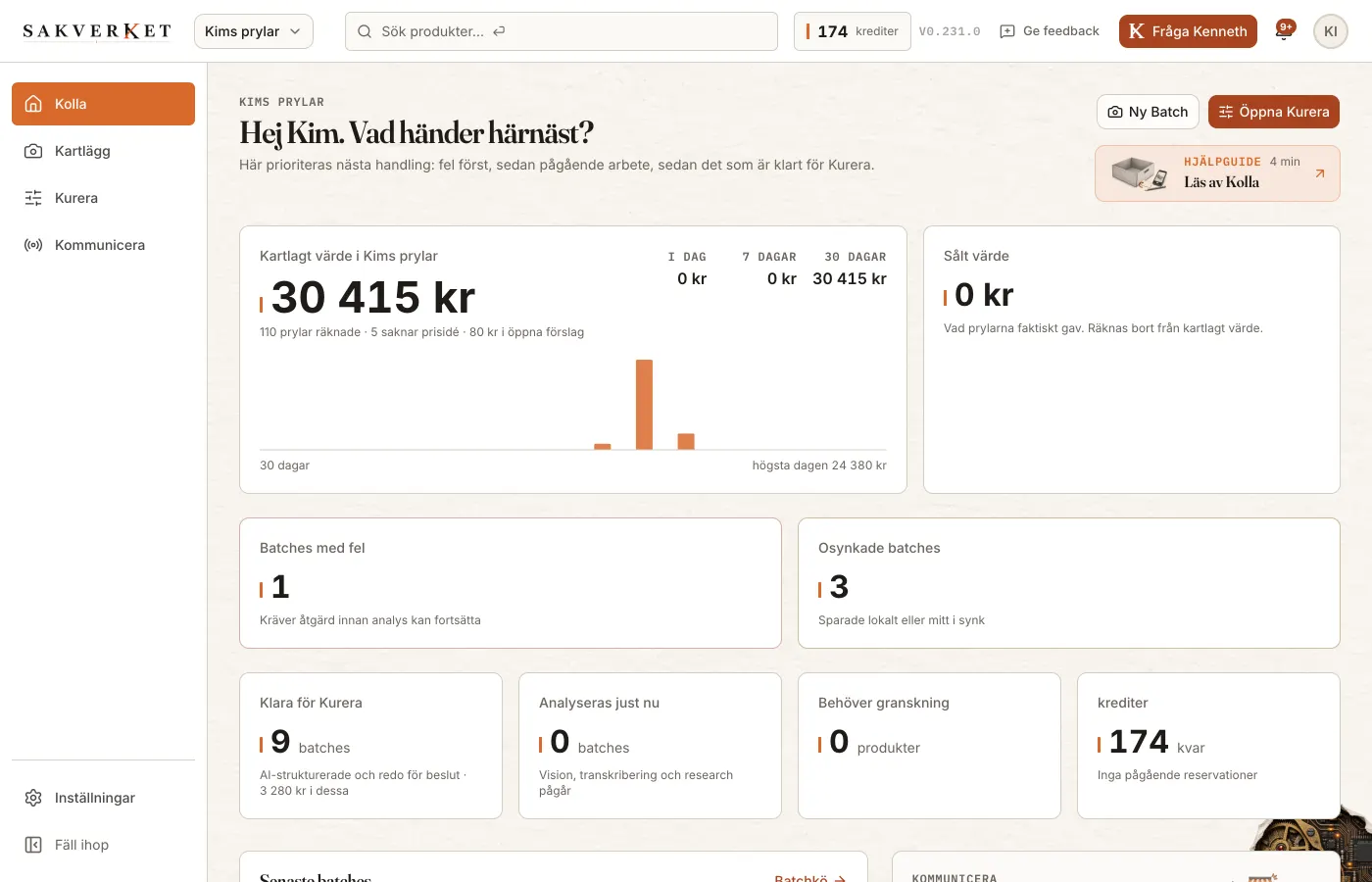Collapse the sidebar with Fäll ihop

[x=103, y=845]
